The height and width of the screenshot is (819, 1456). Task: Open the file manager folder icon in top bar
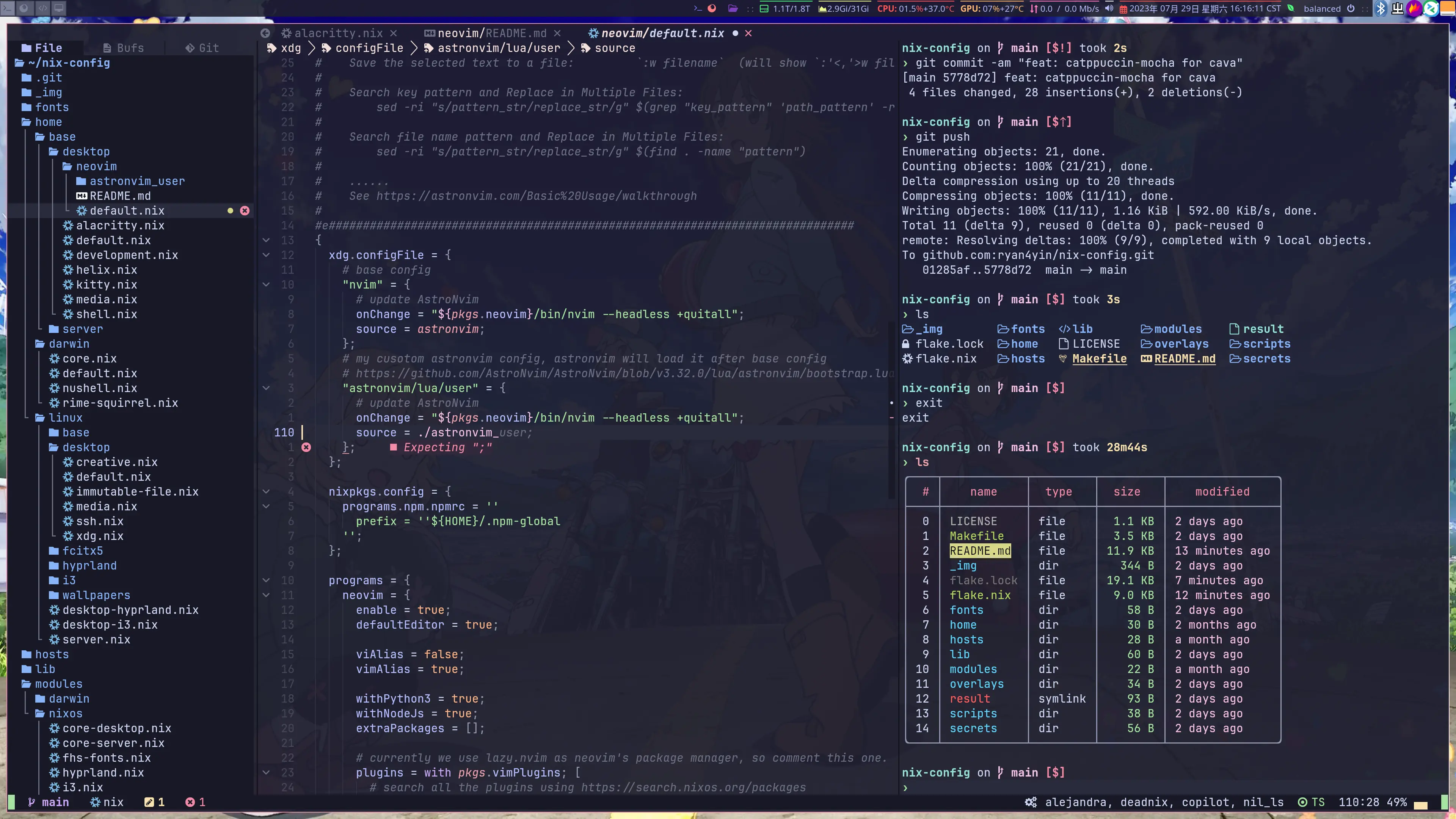733,8
